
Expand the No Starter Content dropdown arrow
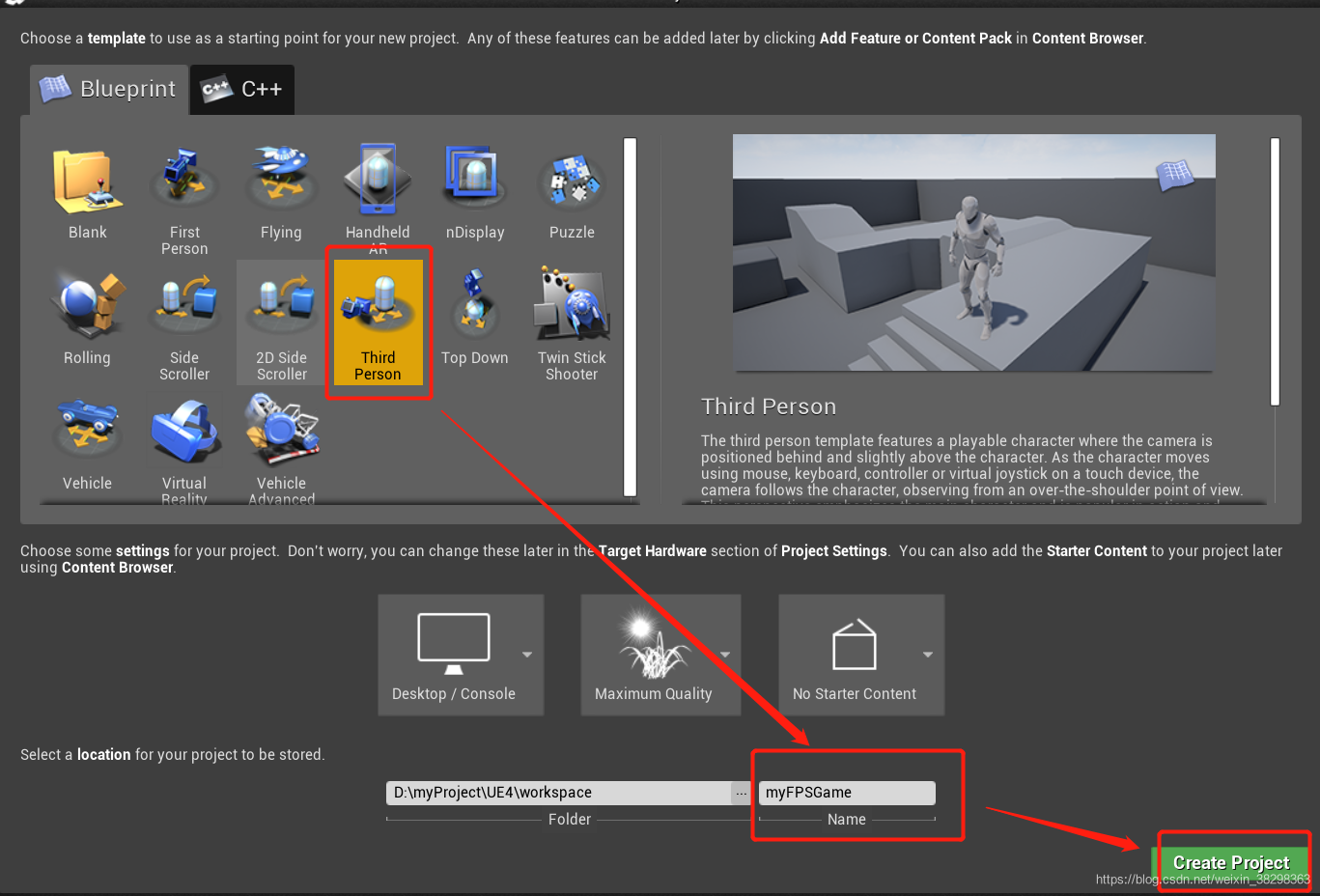point(928,655)
